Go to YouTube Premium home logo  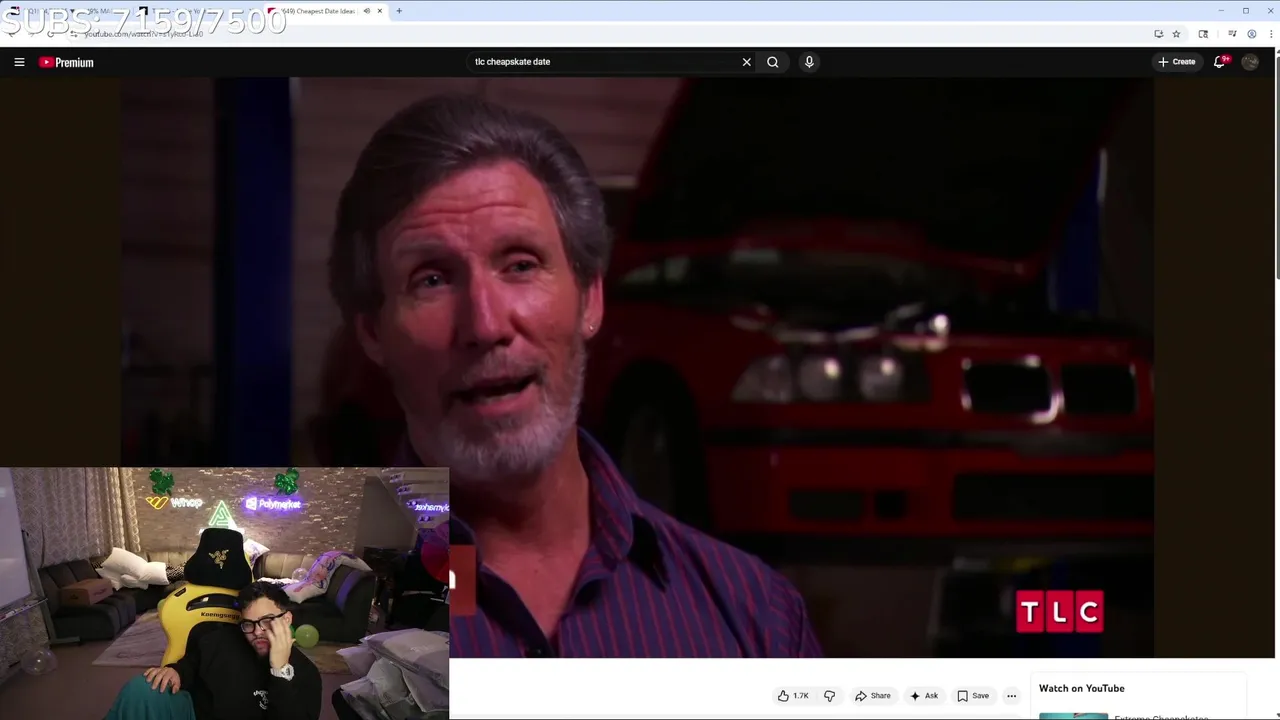[66, 62]
